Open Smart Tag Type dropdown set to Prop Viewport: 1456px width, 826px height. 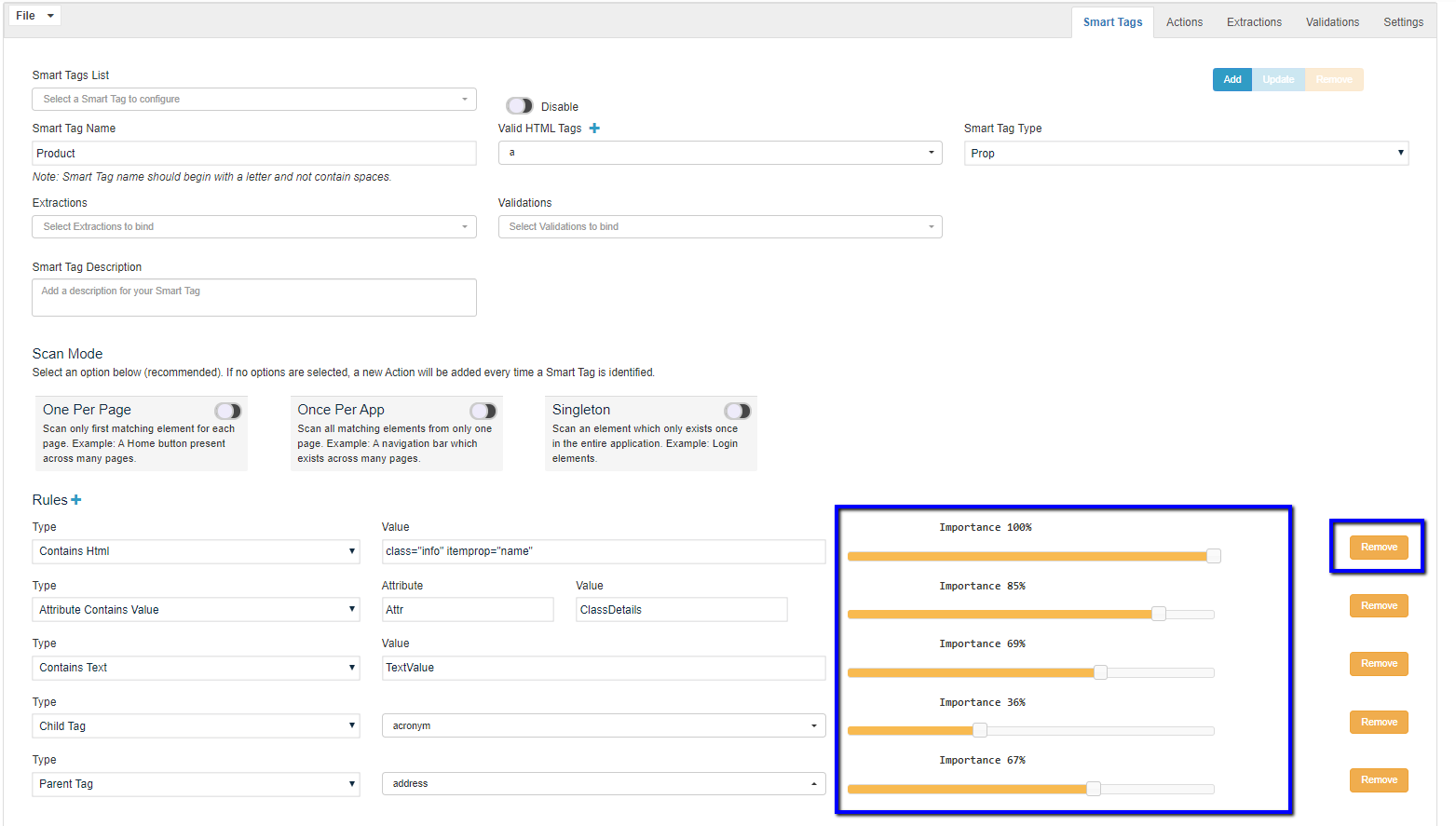[x=1186, y=153]
